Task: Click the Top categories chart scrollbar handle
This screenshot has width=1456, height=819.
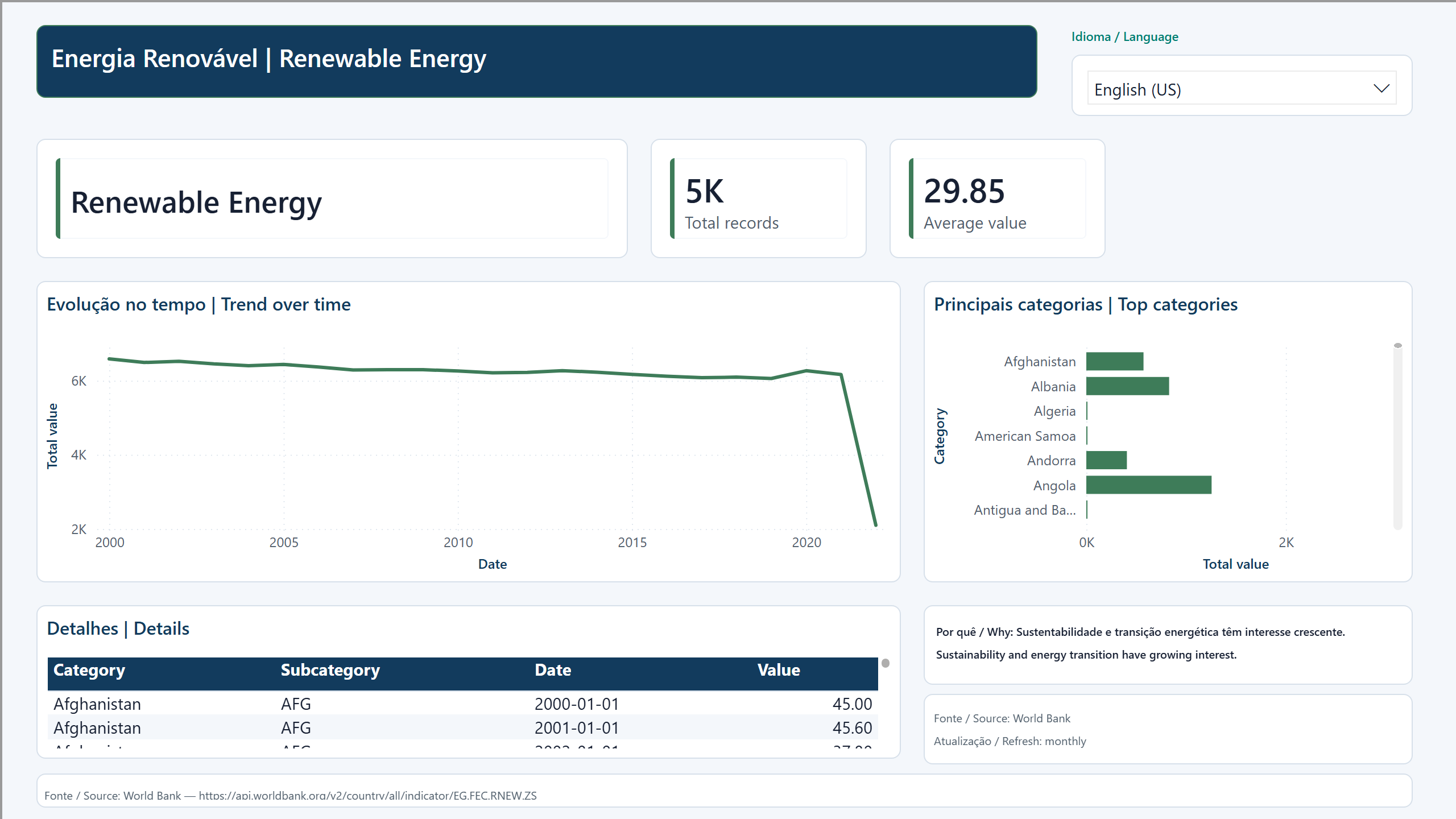Action: pos(1398,346)
